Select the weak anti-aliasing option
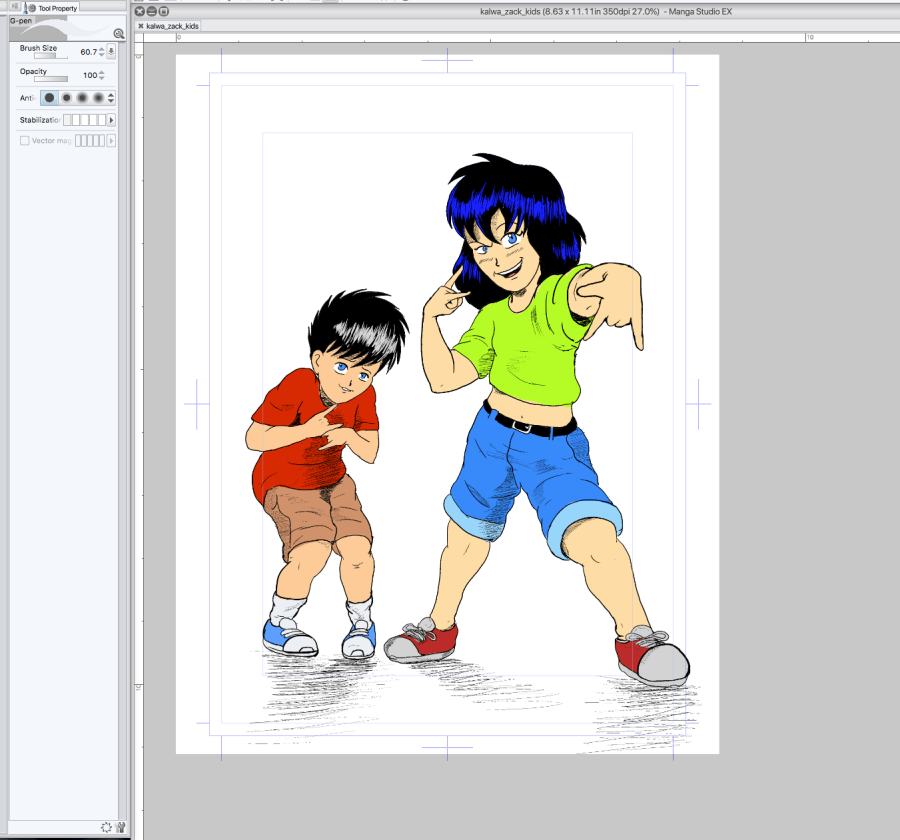Image resolution: width=900 pixels, height=840 pixels. tap(66, 98)
